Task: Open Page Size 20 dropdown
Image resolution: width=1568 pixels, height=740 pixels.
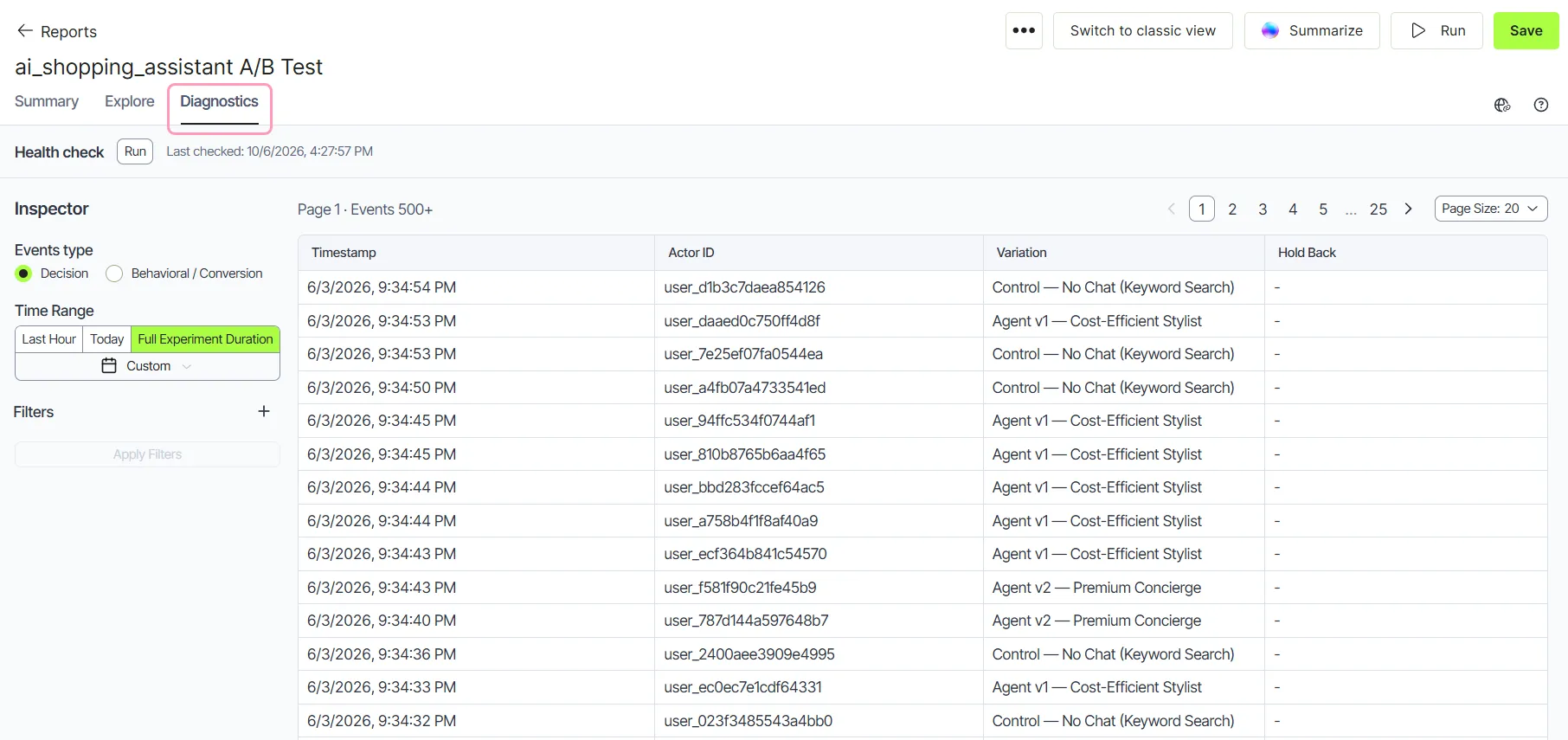Action: click(1490, 209)
